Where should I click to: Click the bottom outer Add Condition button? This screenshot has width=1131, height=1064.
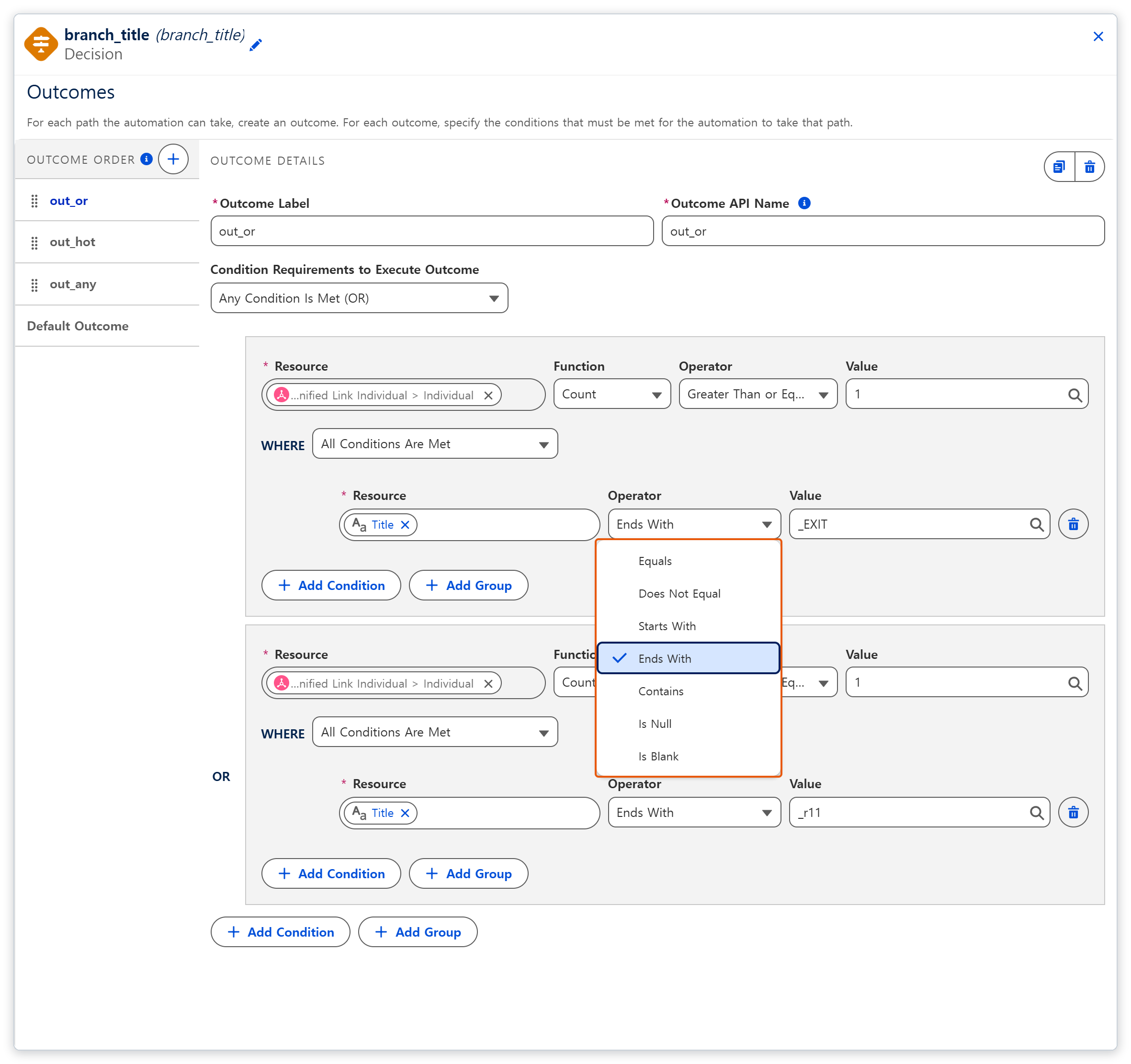(281, 932)
